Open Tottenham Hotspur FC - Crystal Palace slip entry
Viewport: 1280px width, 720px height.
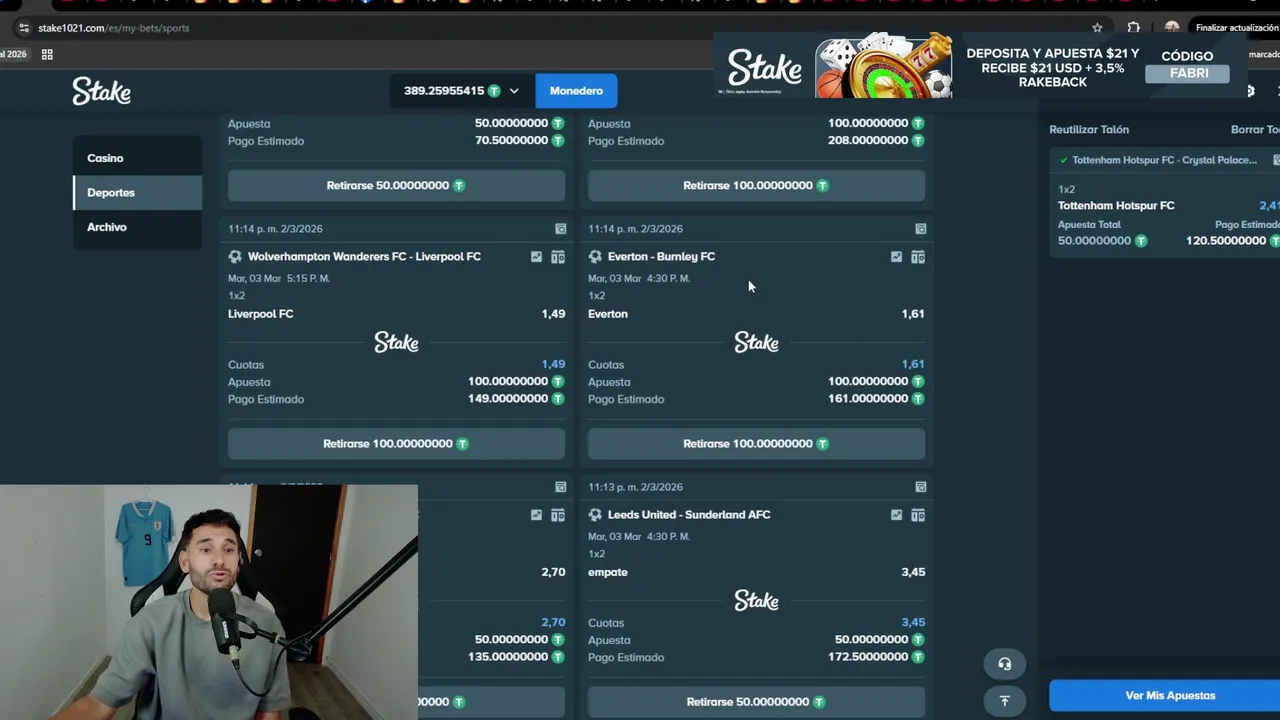pyautogui.click(x=1165, y=160)
